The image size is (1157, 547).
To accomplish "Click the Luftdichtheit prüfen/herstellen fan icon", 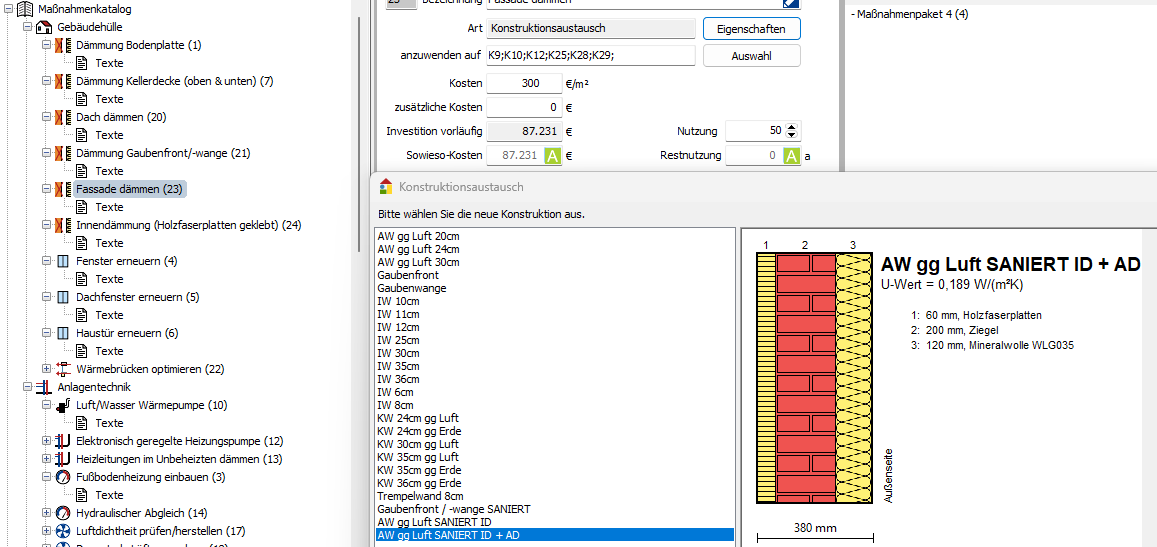I will click(x=63, y=531).
